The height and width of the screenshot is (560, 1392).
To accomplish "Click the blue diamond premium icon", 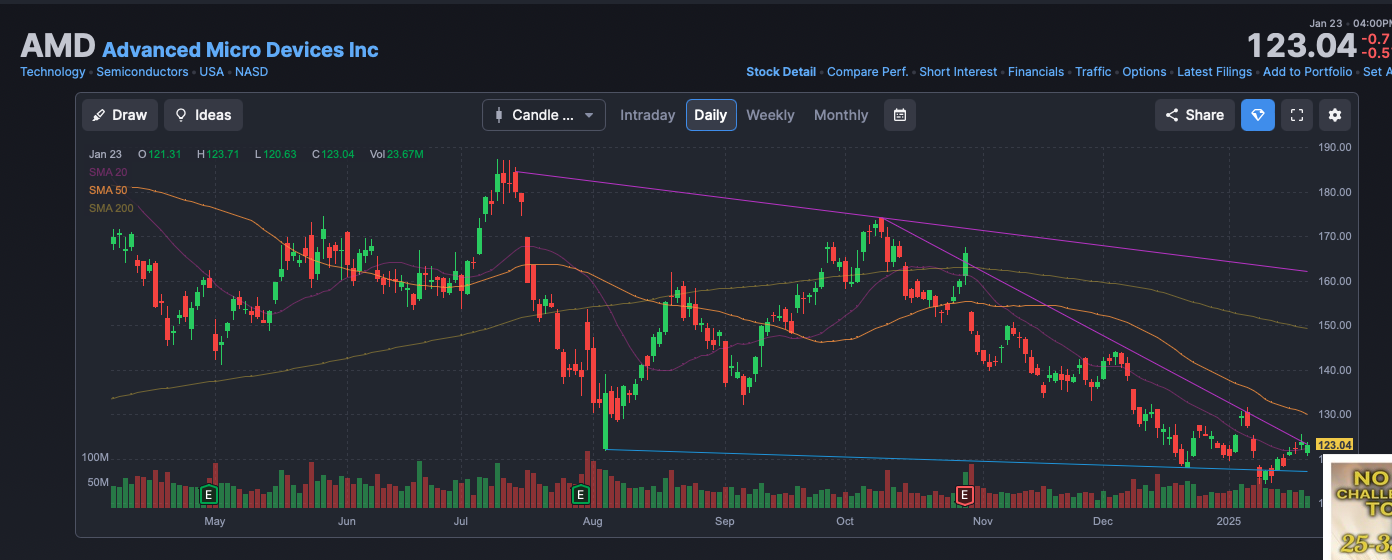I will [1258, 115].
